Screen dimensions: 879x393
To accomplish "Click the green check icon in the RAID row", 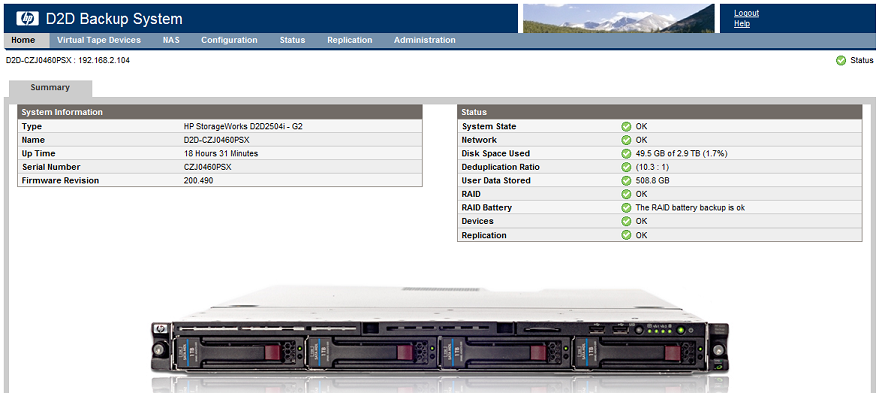I will click(626, 194).
